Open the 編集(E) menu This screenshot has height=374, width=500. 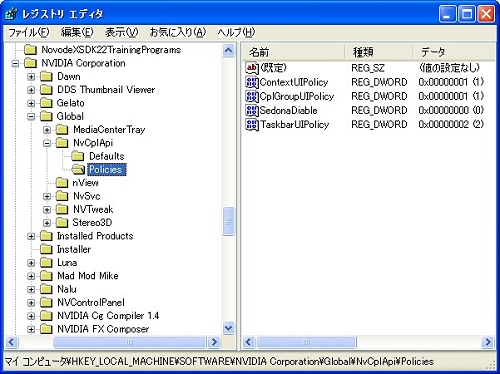pyautogui.click(x=77, y=32)
